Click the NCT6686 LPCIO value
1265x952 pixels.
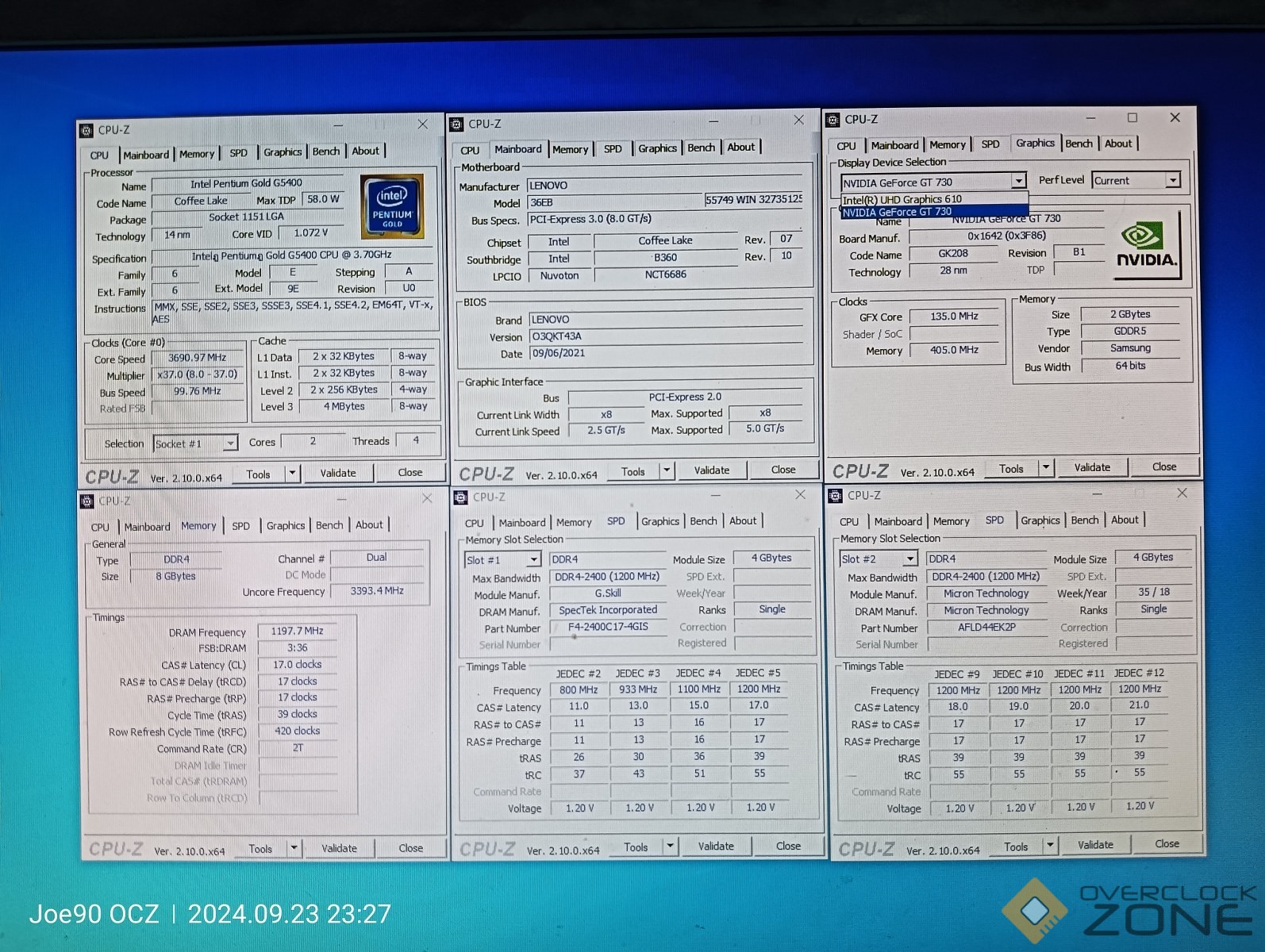point(665,274)
